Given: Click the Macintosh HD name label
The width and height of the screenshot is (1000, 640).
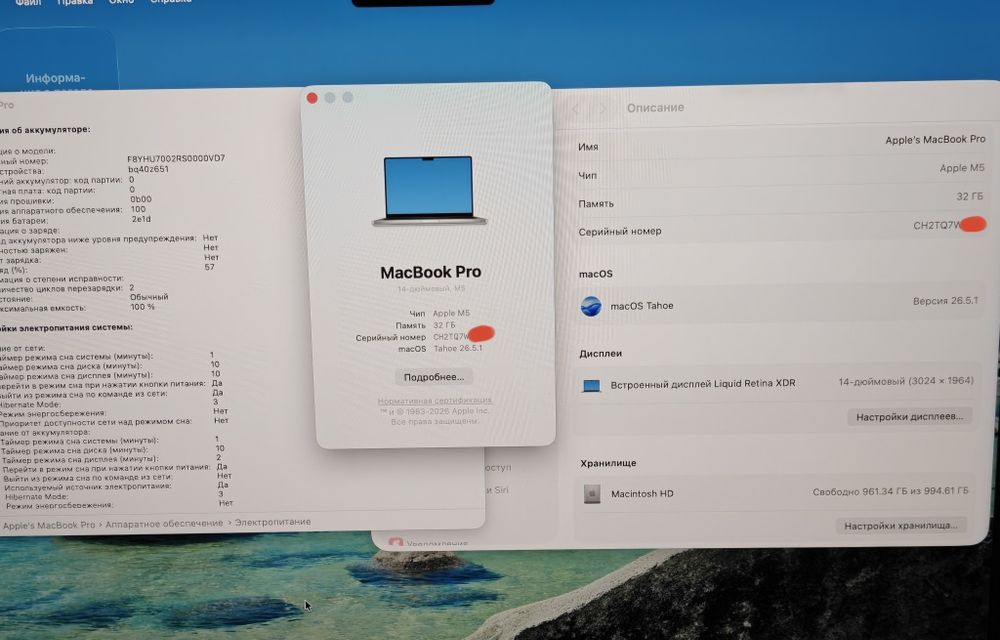Looking at the screenshot, I should (642, 494).
